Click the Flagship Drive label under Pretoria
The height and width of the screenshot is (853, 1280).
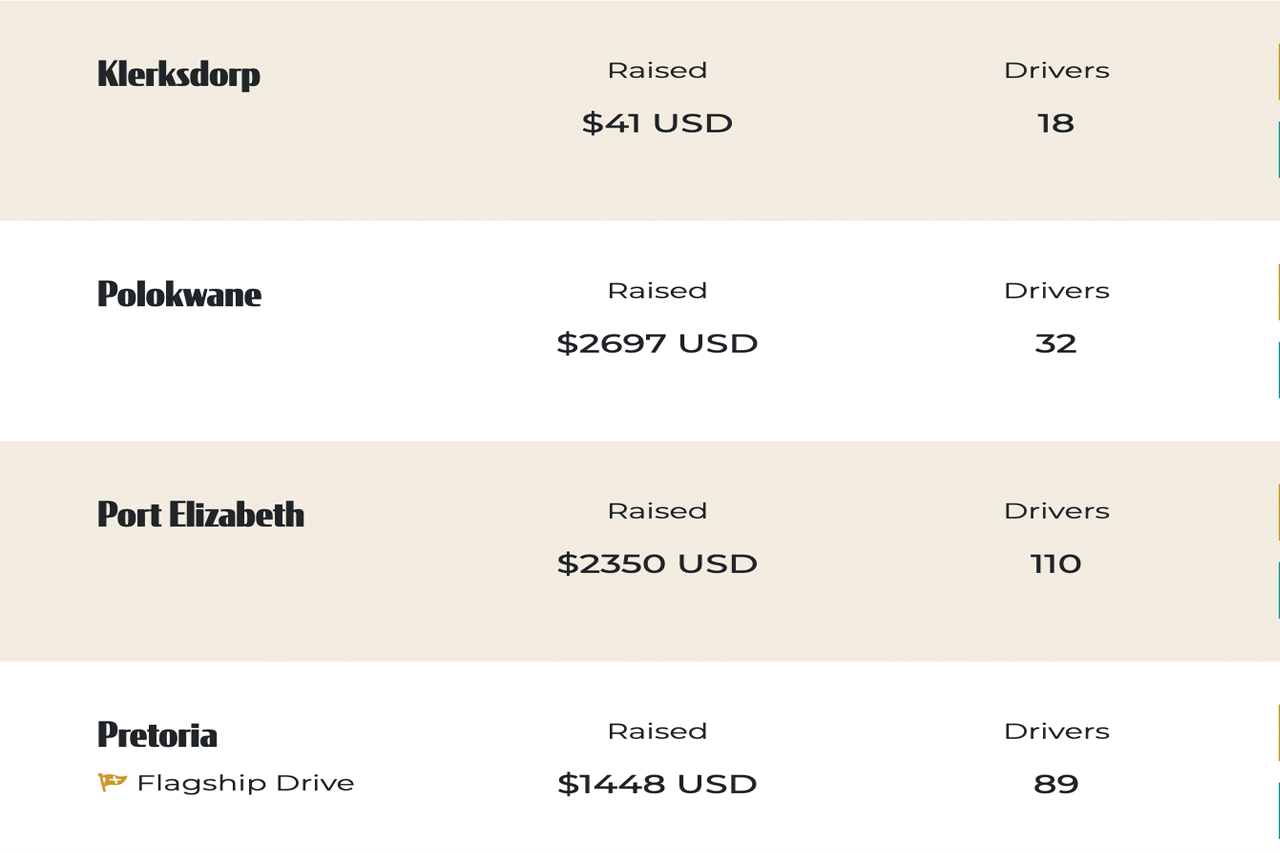[245, 783]
